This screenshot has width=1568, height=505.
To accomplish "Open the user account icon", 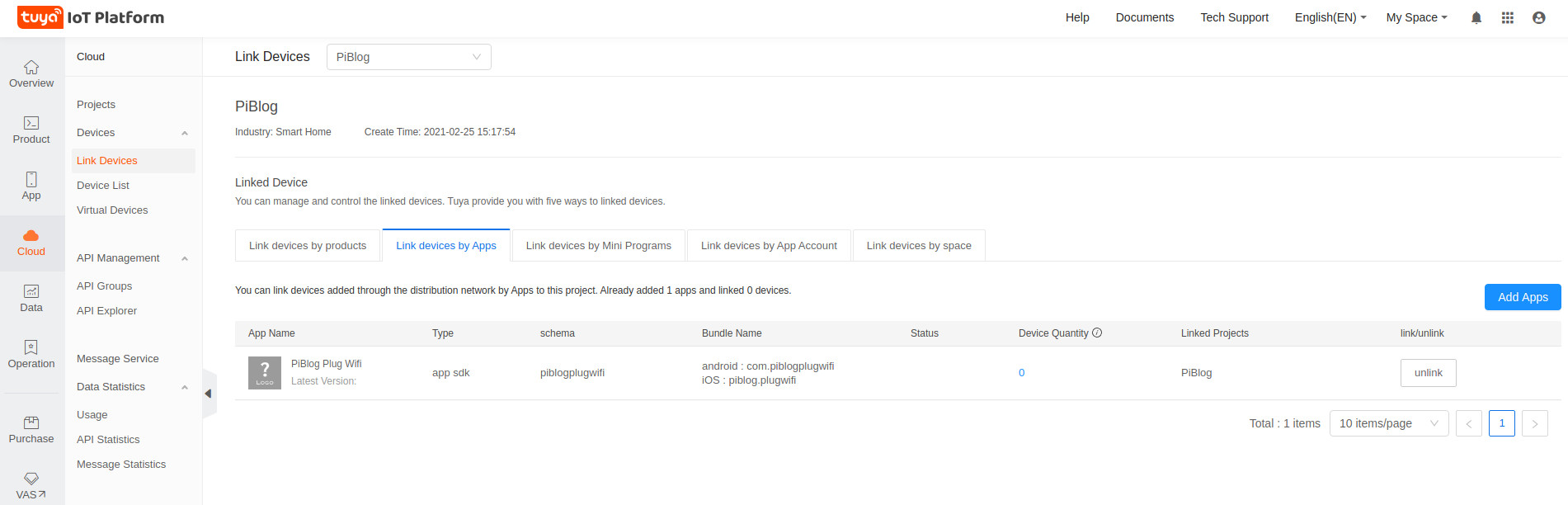I will 1539,17.
